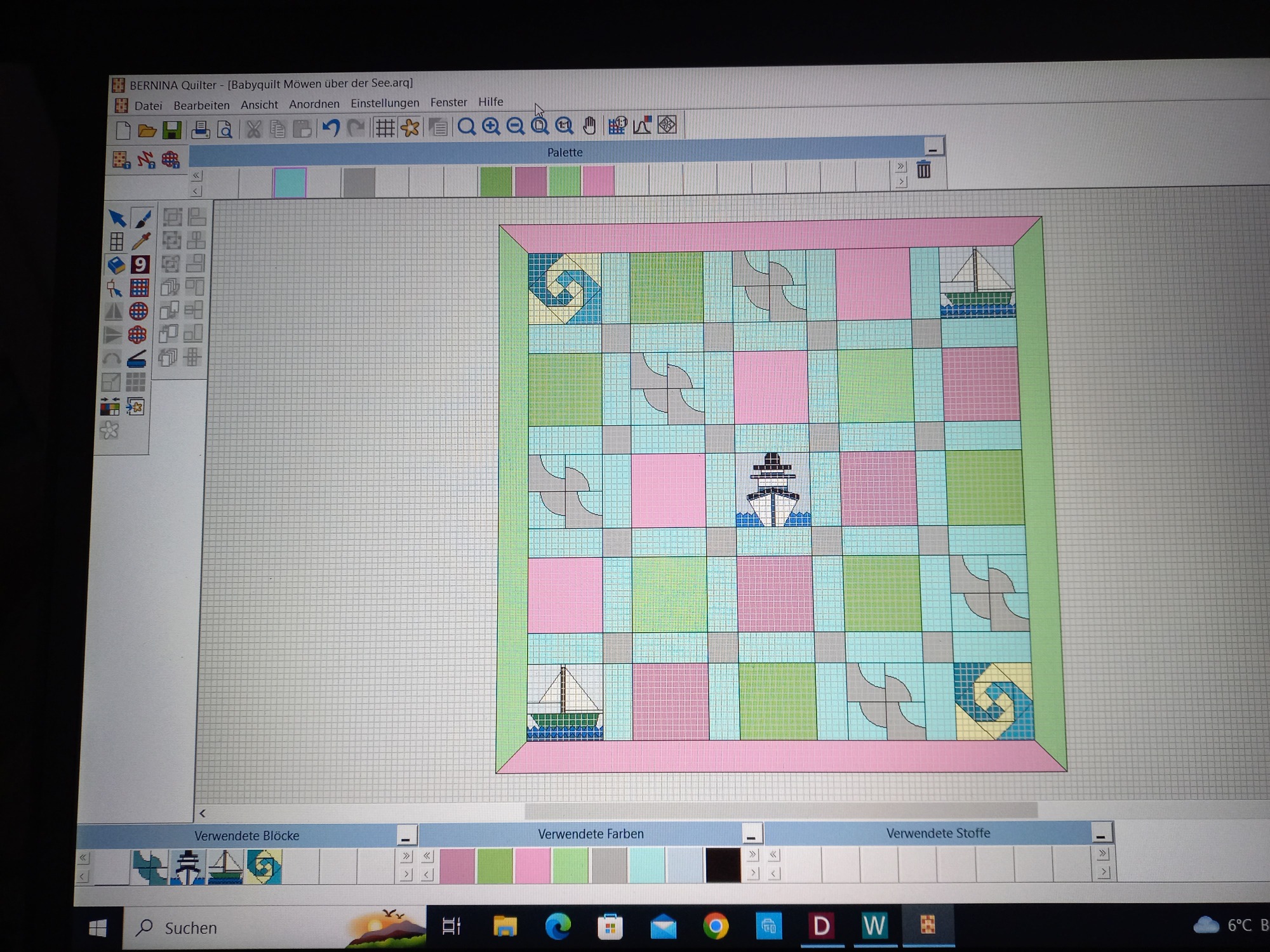Click the scanner tool icon
The image size is (1270, 952).
point(137,360)
